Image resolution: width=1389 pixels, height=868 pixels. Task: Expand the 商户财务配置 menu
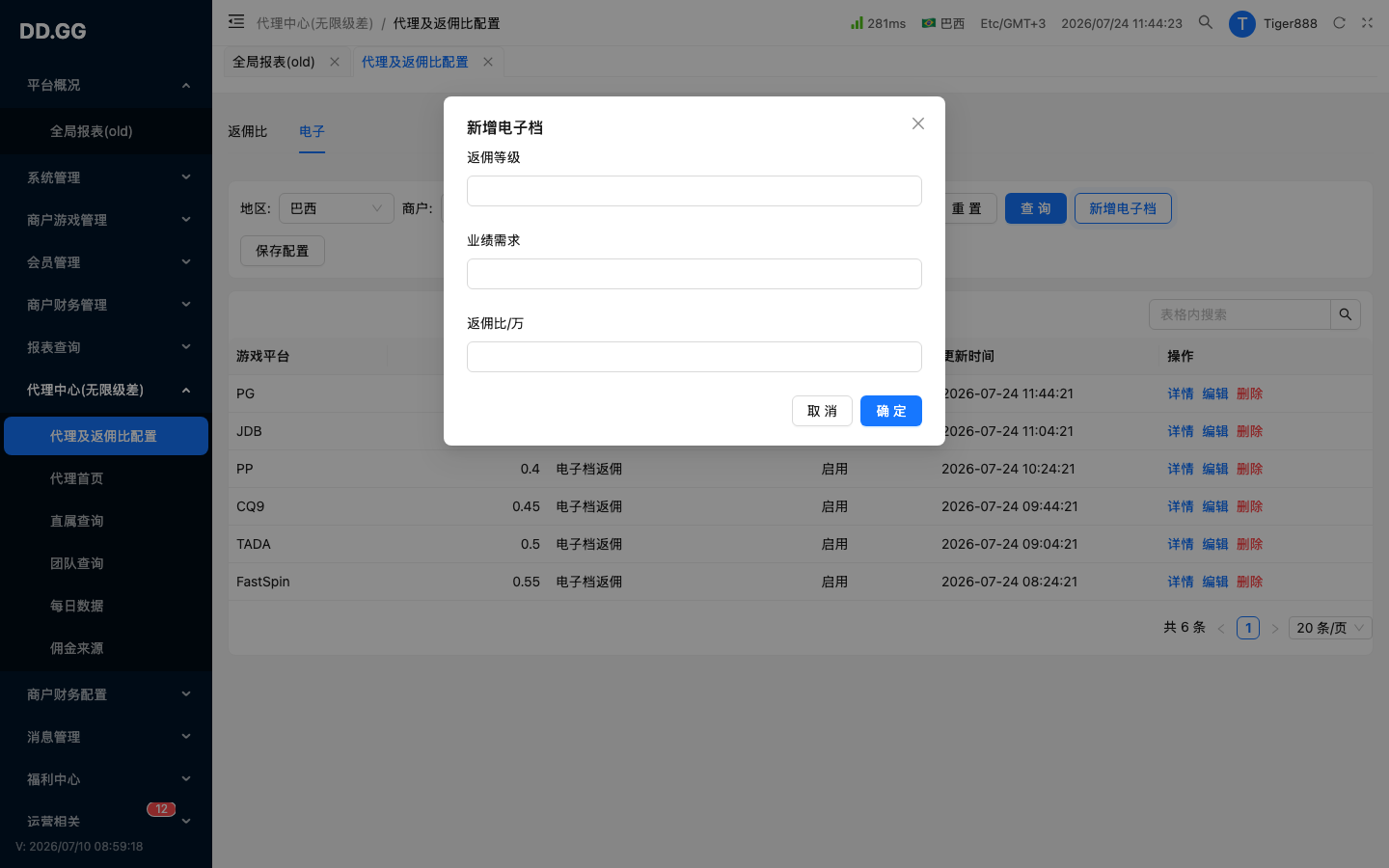[106, 694]
